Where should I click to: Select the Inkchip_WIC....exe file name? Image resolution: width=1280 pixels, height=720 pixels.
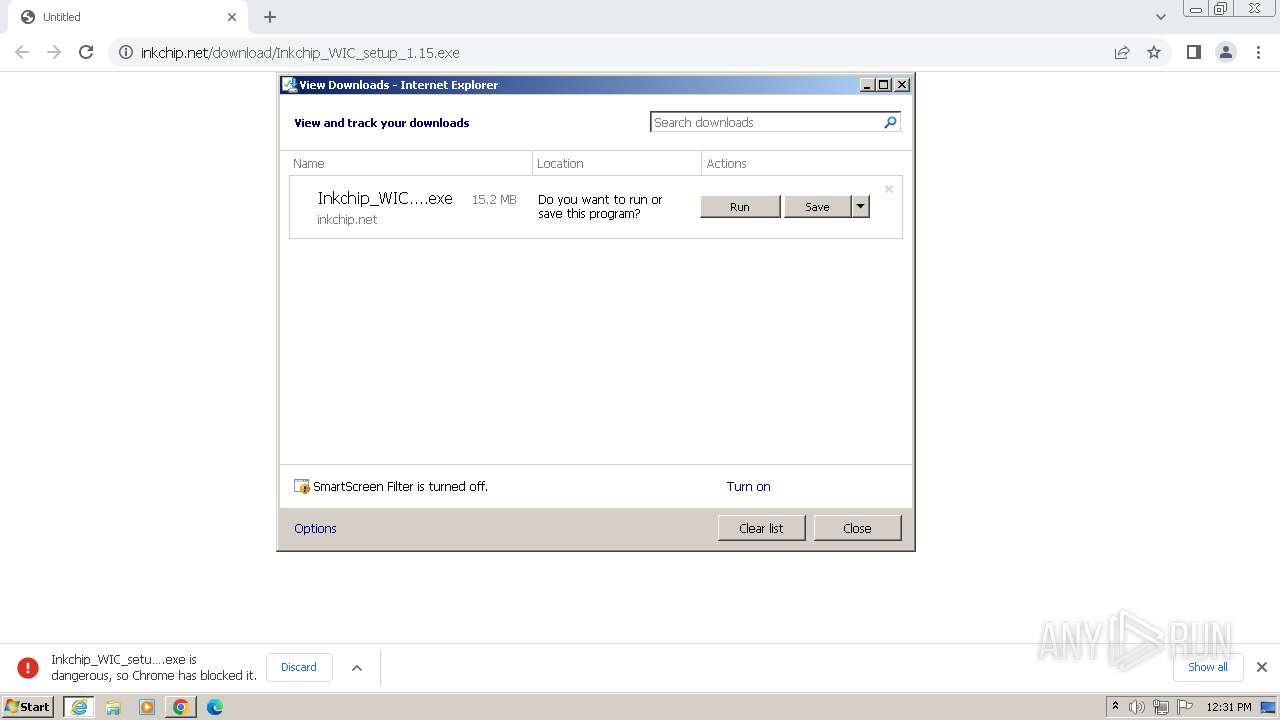pyautogui.click(x=385, y=198)
